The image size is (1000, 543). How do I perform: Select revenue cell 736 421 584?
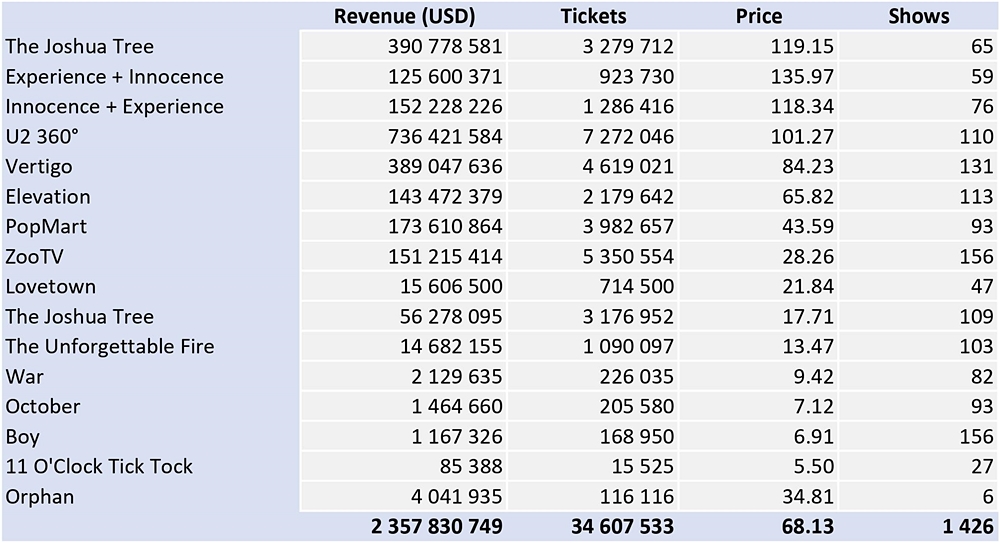403,137
